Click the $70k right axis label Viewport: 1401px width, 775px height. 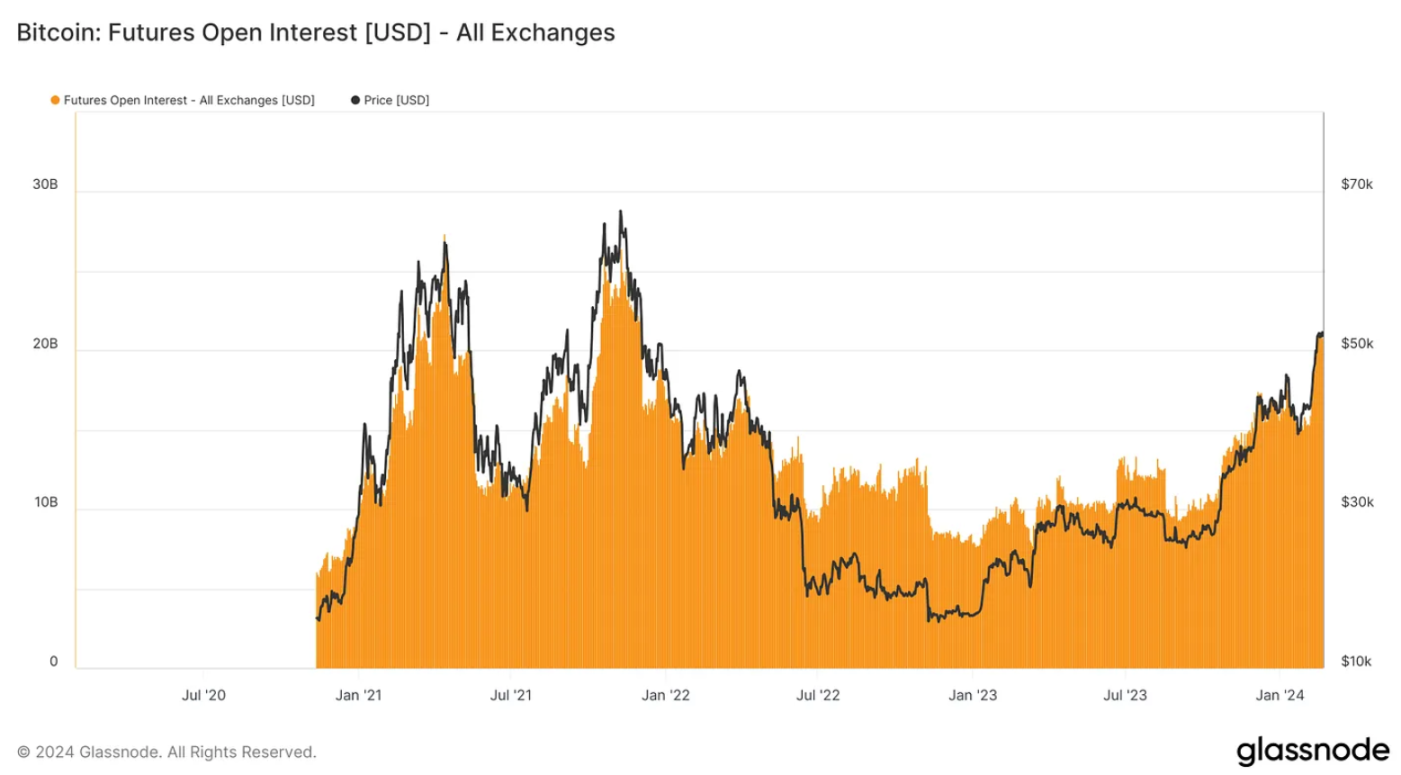(1357, 185)
